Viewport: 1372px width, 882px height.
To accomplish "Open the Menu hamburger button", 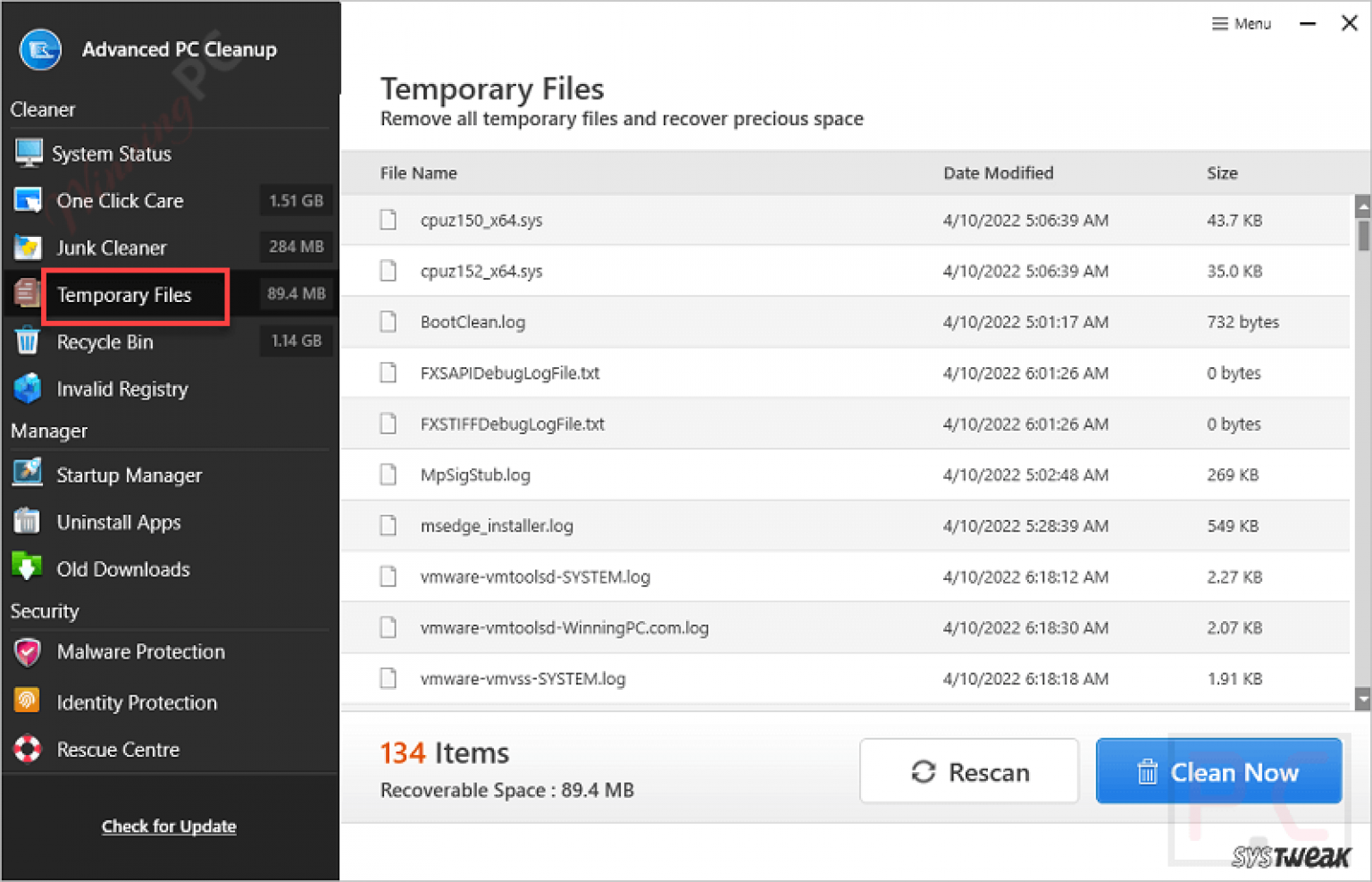I will 1241,24.
